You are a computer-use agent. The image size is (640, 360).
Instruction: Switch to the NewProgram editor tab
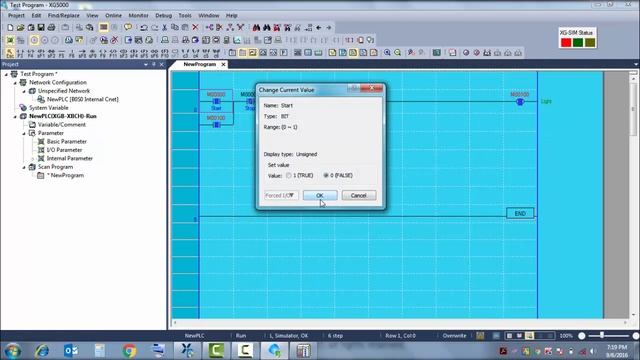[x=200, y=64]
